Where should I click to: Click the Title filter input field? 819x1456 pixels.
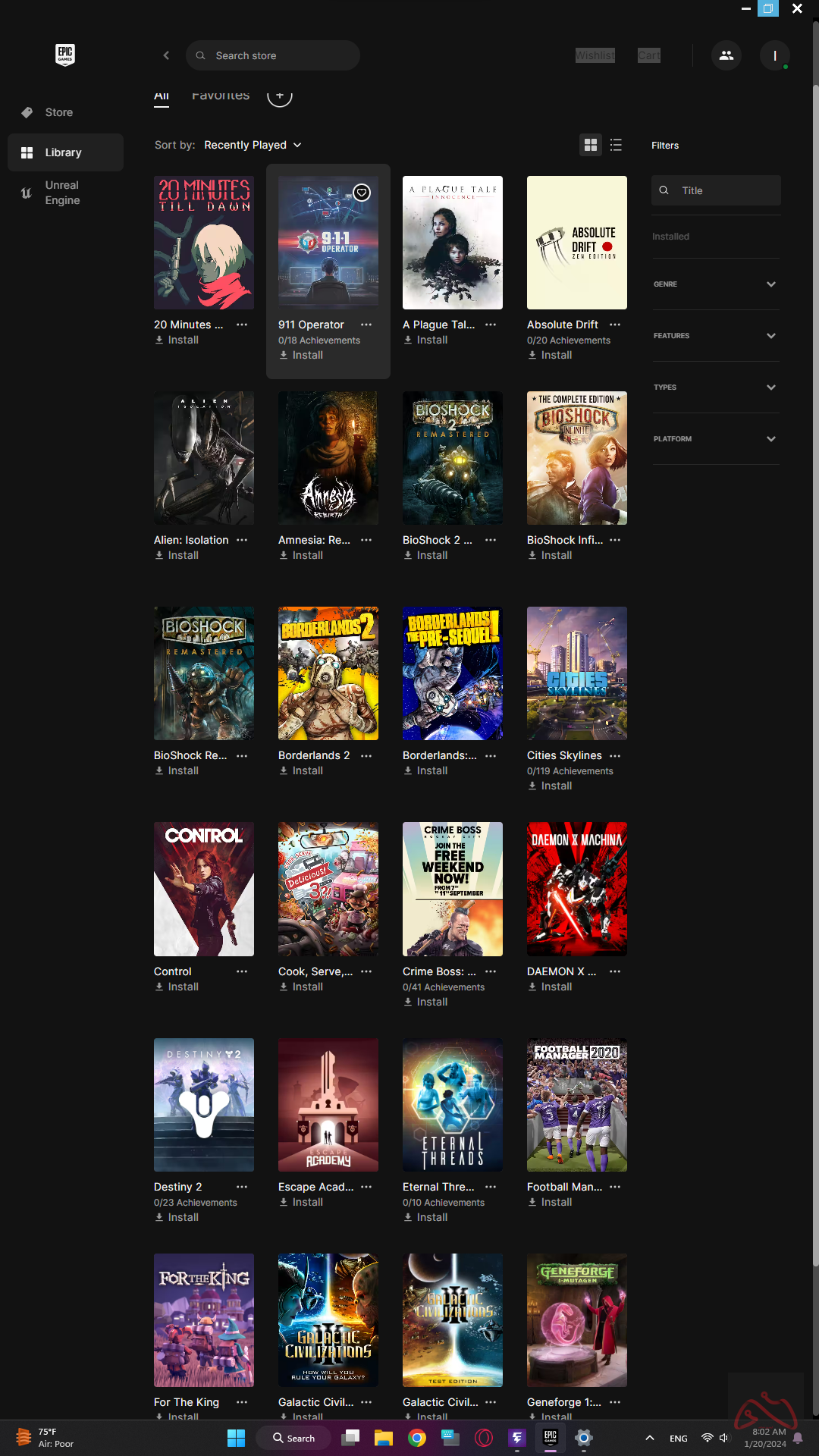pos(724,190)
